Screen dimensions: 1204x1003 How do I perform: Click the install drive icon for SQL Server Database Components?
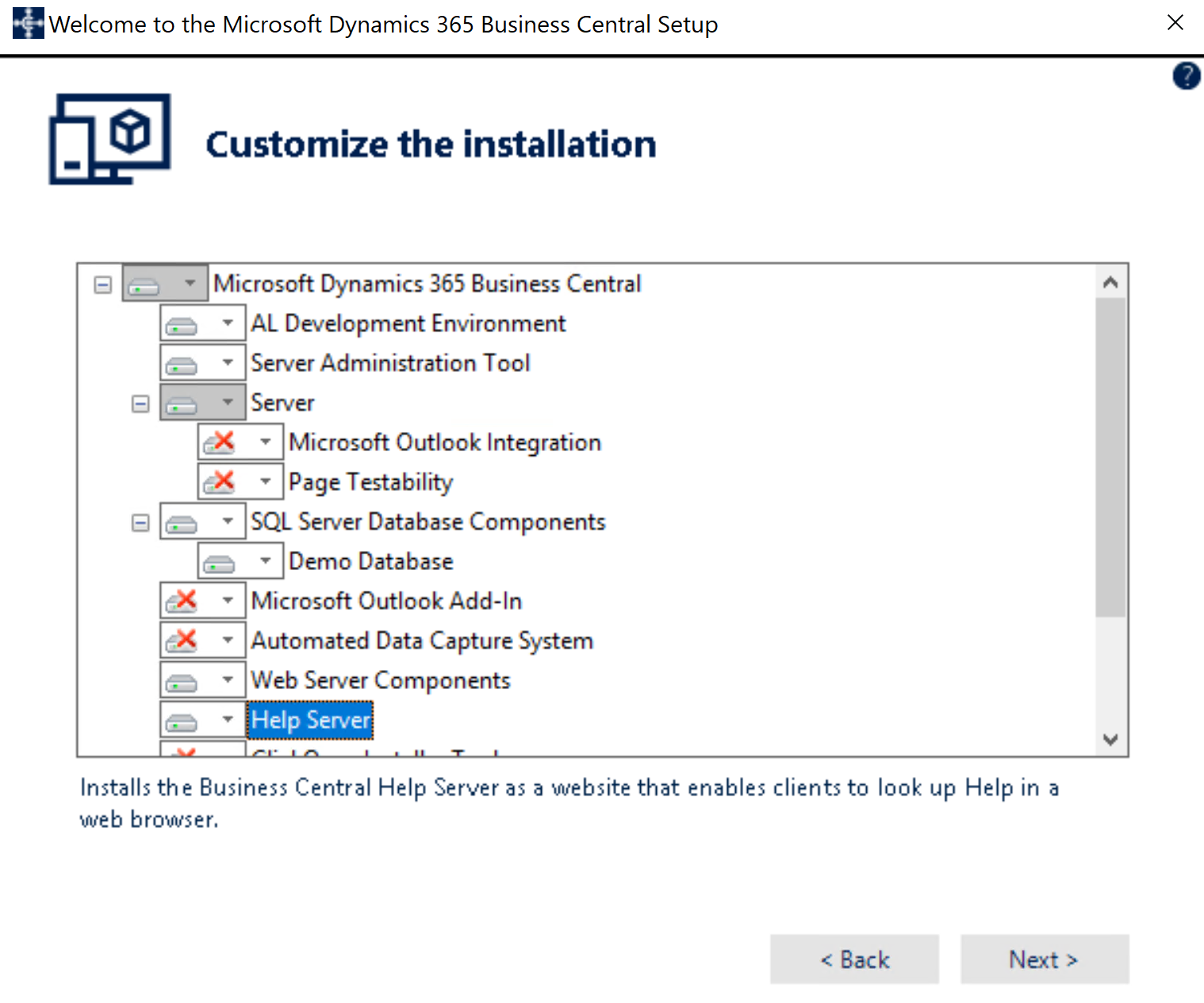point(182,523)
